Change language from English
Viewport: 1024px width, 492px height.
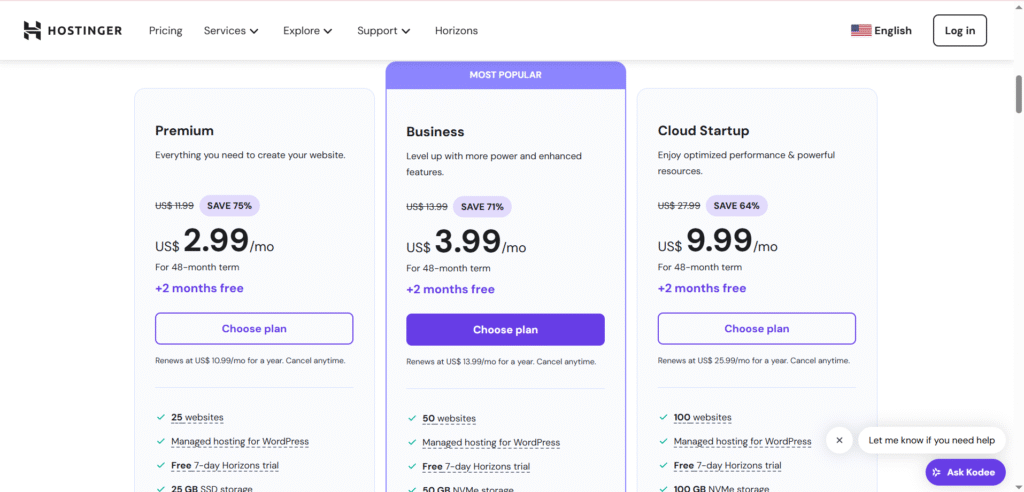point(881,31)
